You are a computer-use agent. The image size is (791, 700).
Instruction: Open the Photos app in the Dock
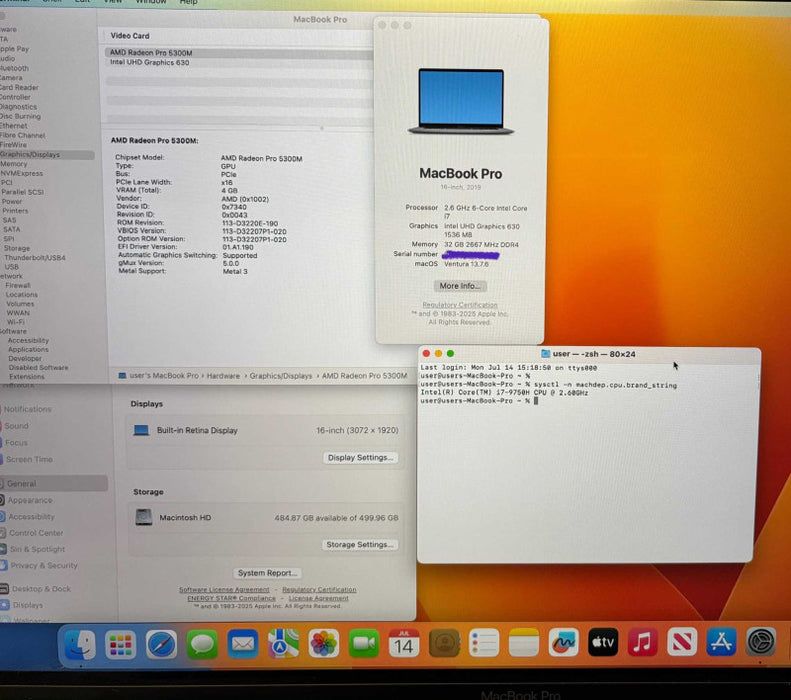pyautogui.click(x=323, y=644)
